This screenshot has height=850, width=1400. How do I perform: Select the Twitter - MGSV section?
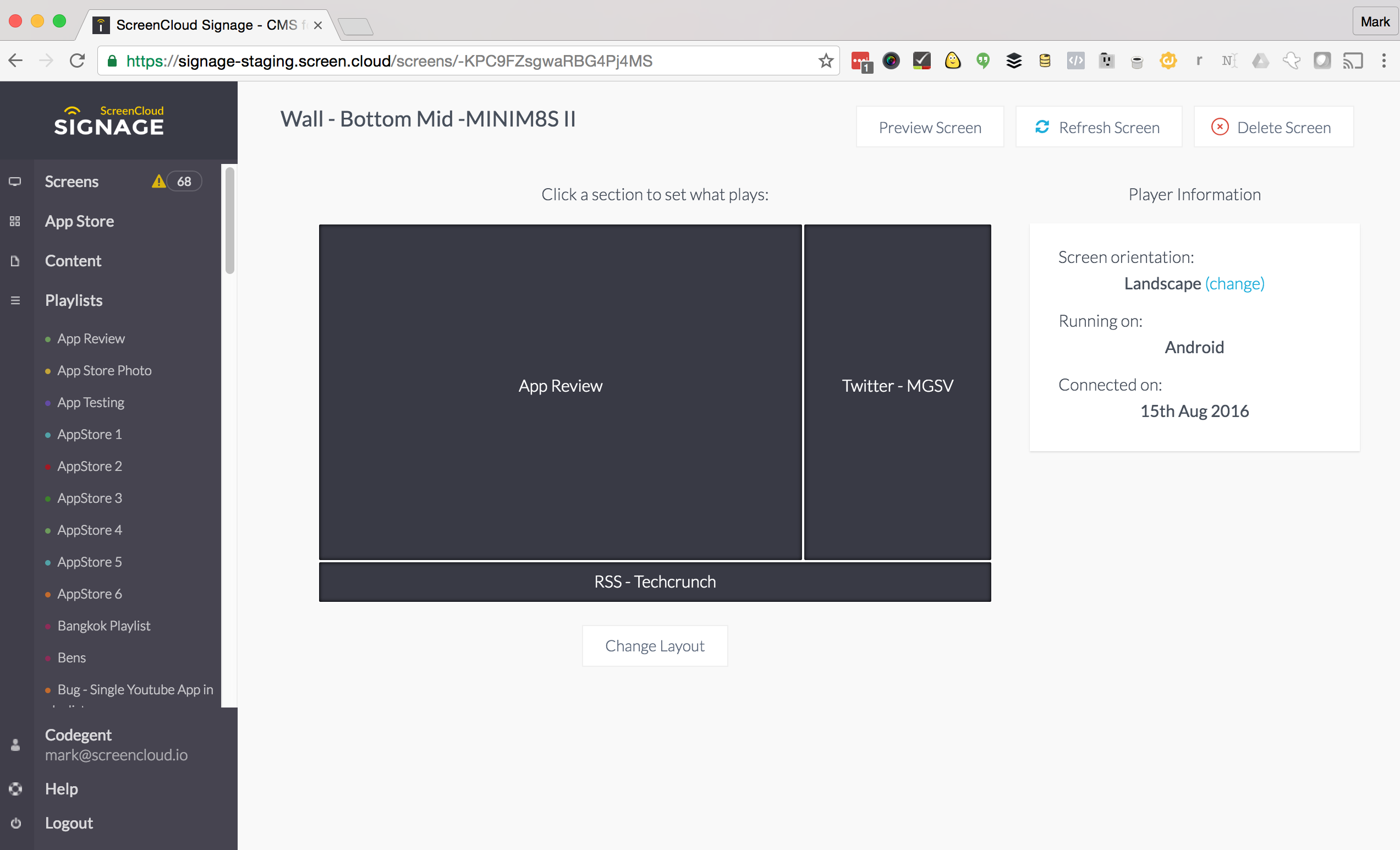(x=897, y=386)
